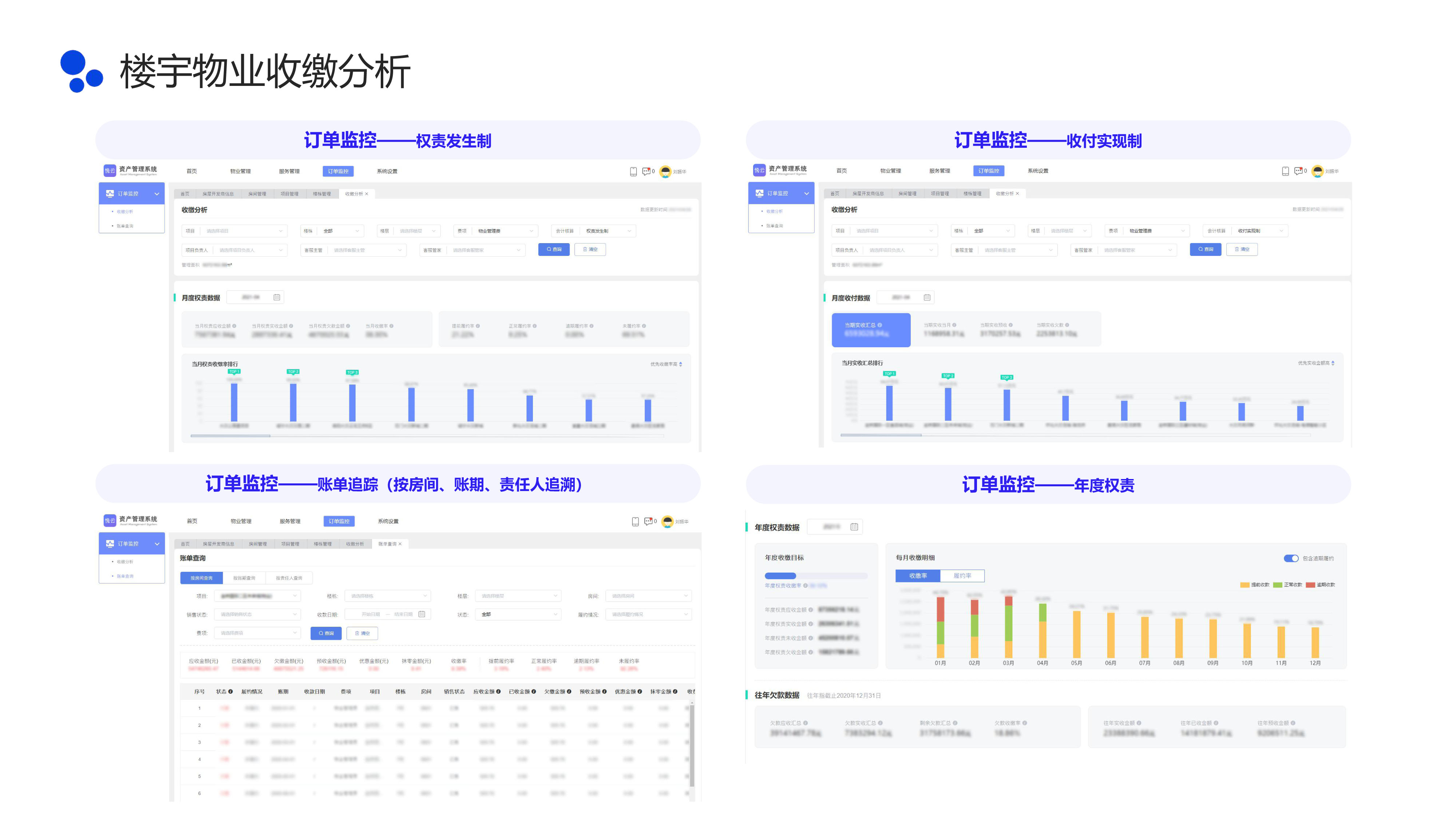Click 查询 button in 账单查询 panel

tap(326, 633)
